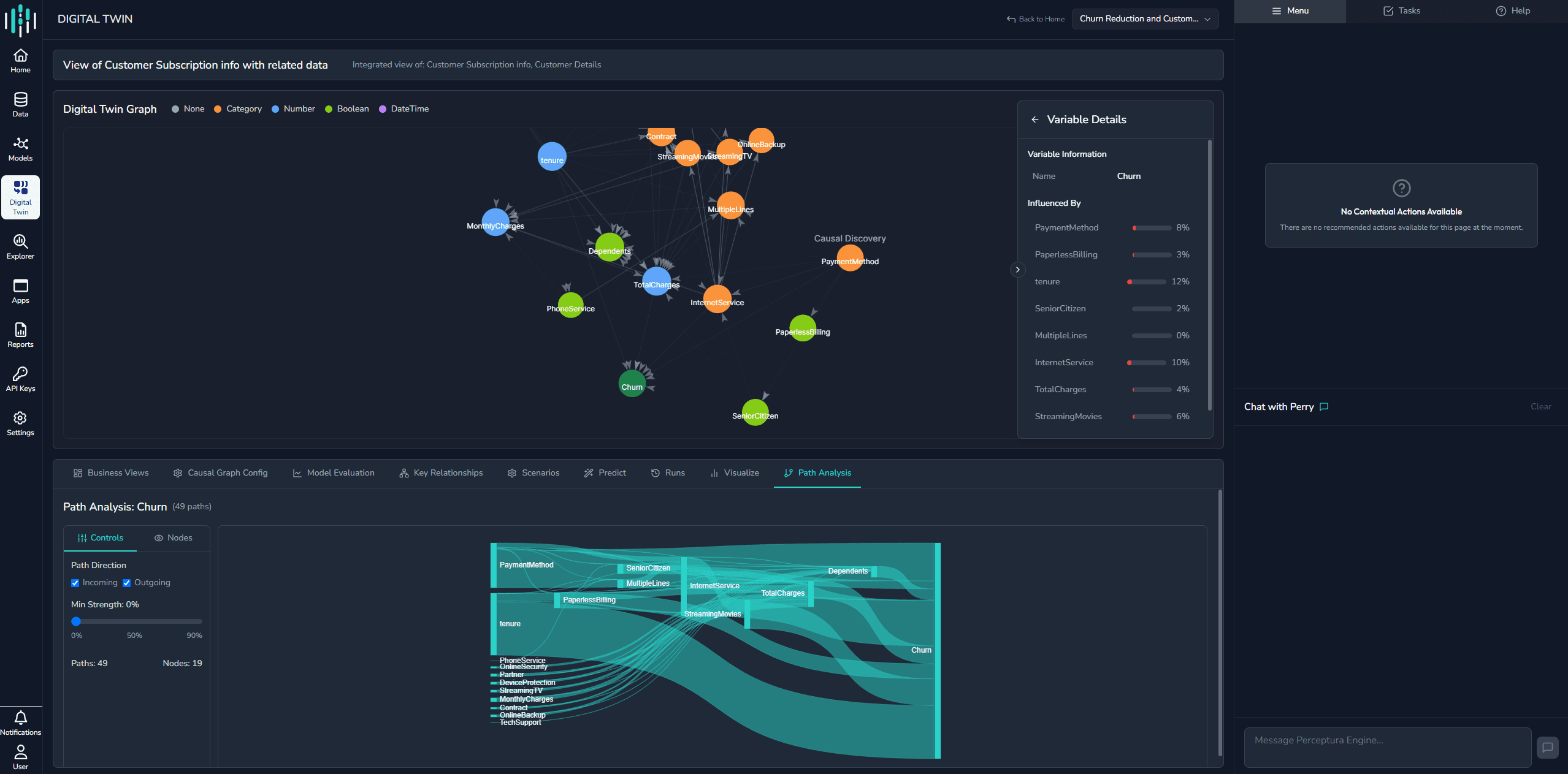This screenshot has height=774, width=1568.
Task: Toggle the Boolean legend filter
Action: (347, 109)
